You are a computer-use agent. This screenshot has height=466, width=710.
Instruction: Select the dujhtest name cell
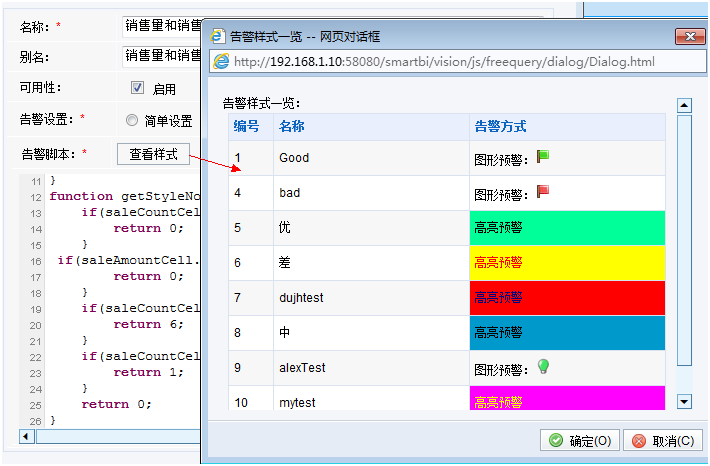(371, 298)
